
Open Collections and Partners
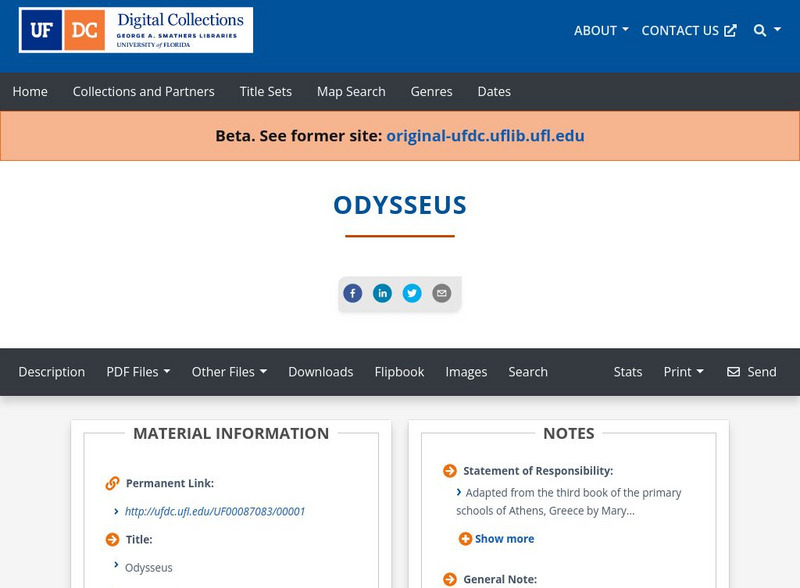pos(143,91)
